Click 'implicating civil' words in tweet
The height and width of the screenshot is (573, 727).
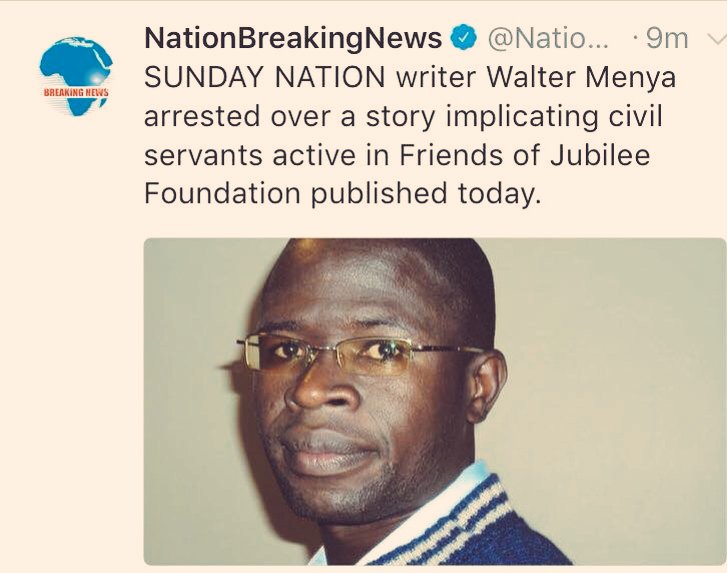(x=554, y=116)
